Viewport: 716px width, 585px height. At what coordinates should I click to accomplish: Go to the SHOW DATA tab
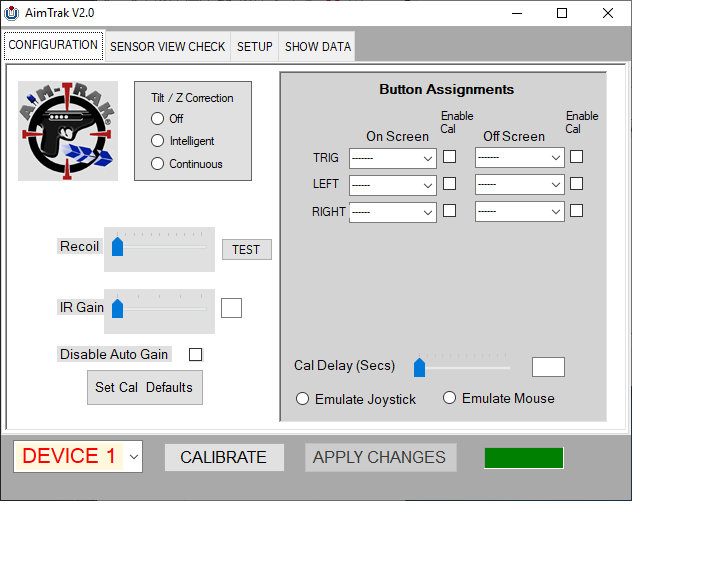pos(318,47)
